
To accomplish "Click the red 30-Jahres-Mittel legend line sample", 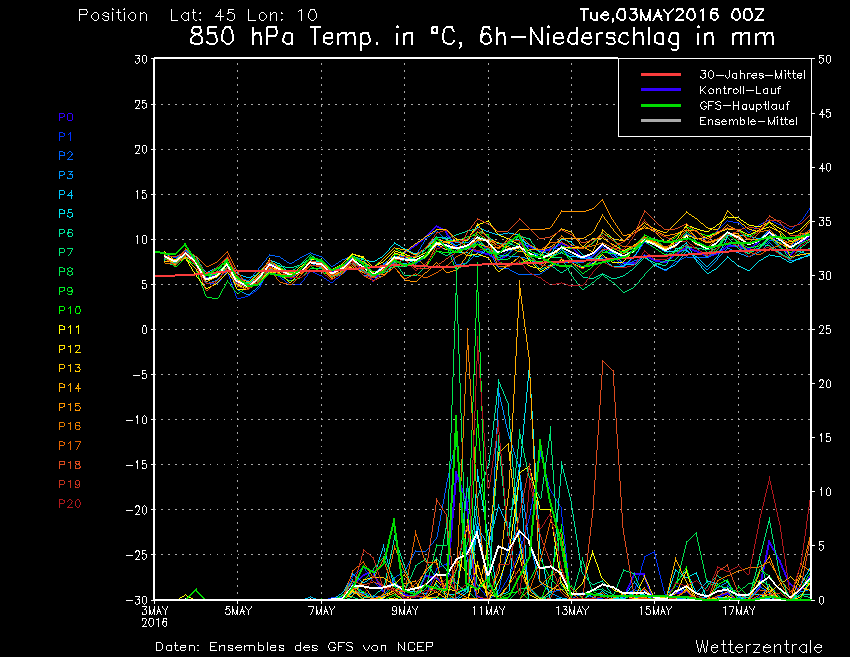I will [x=661, y=74].
